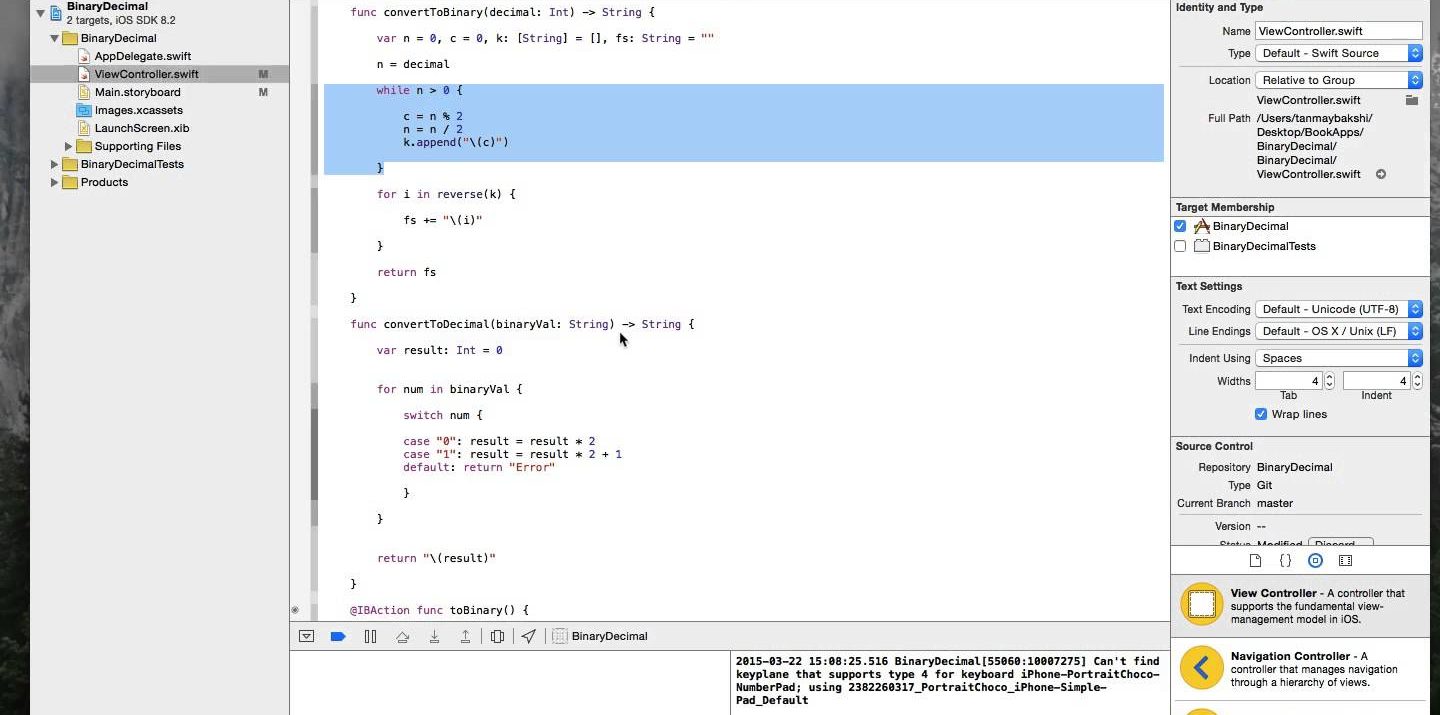Click the Step Over debug icon

pyautogui.click(x=402, y=636)
